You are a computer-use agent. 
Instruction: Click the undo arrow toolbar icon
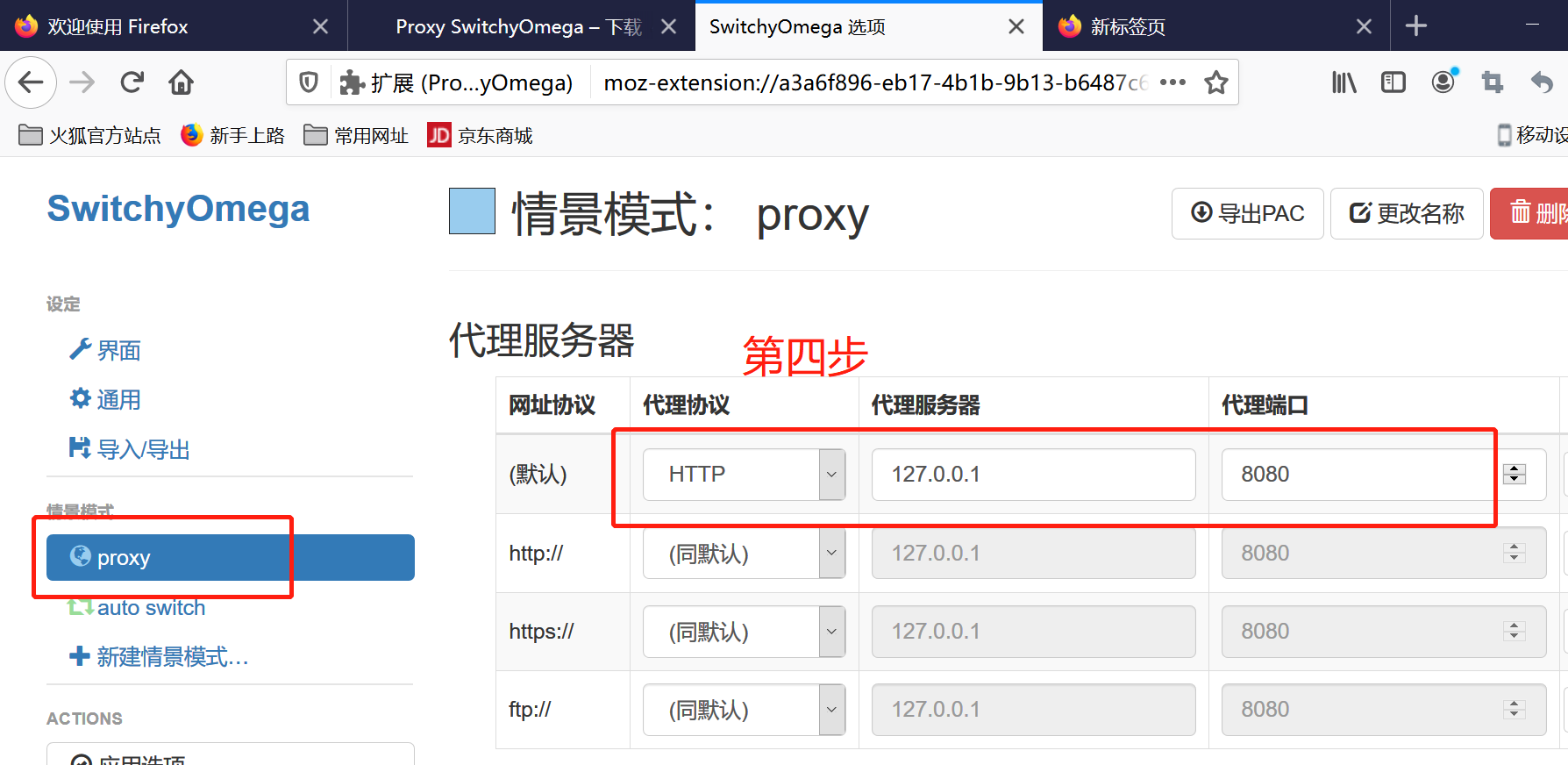[x=1542, y=82]
